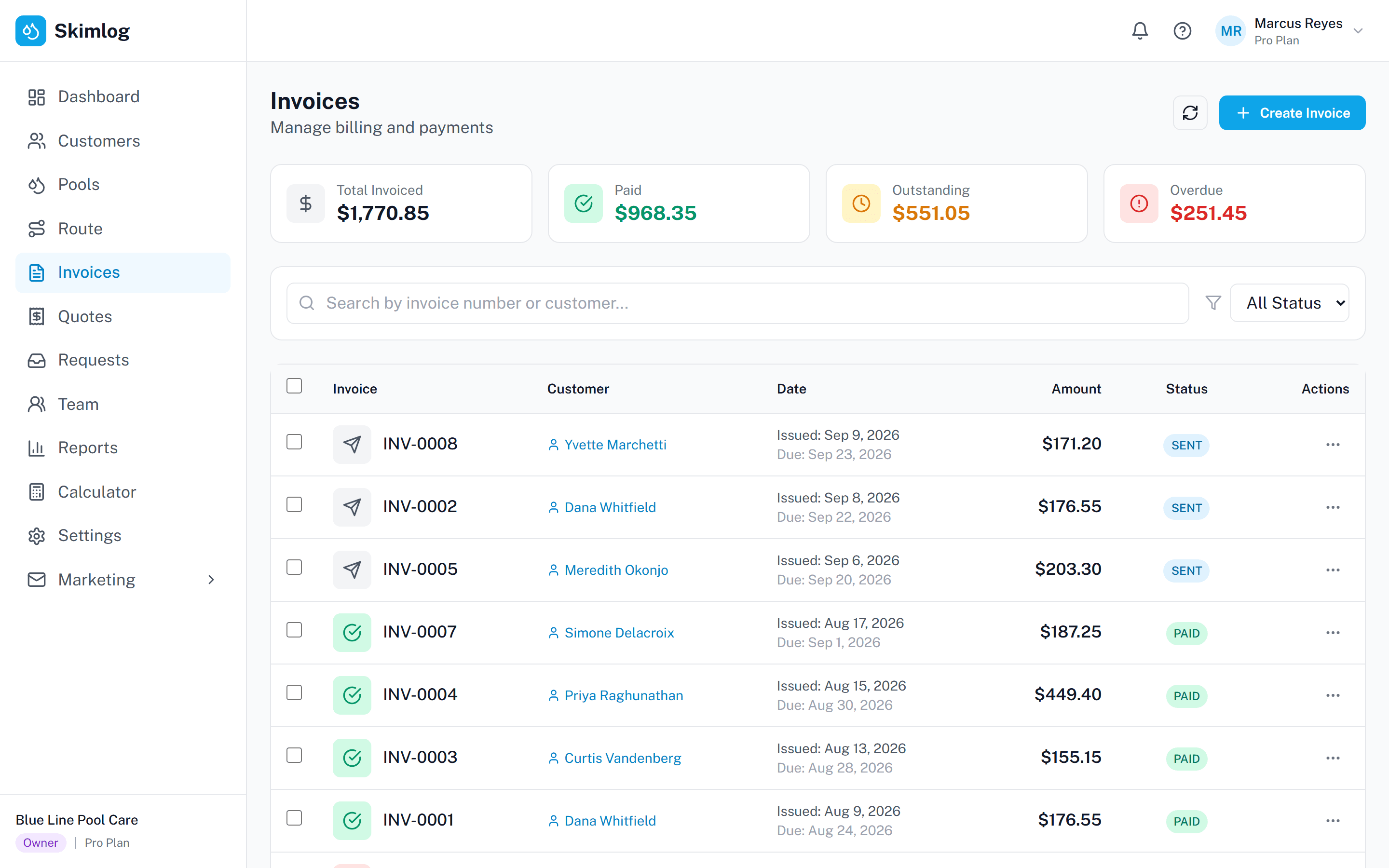The image size is (1389, 868).
Task: Navigate to Quotes page
Action: tap(123, 316)
